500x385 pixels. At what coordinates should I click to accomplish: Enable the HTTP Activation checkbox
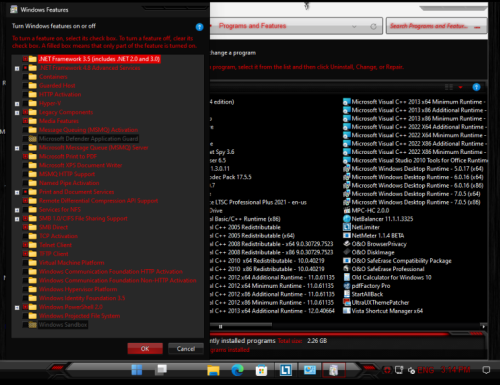tap(25, 94)
